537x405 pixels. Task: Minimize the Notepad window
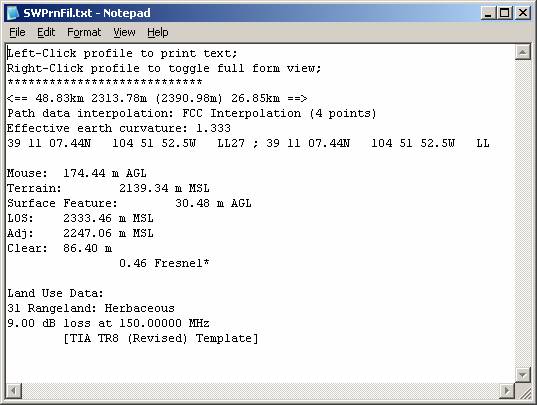(488, 13)
